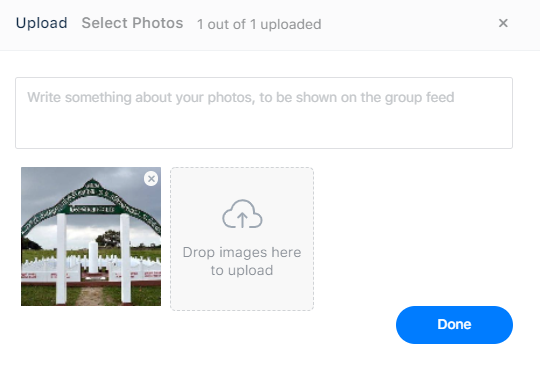Finish uploading with the Done button
540x369 pixels.
(x=454, y=325)
